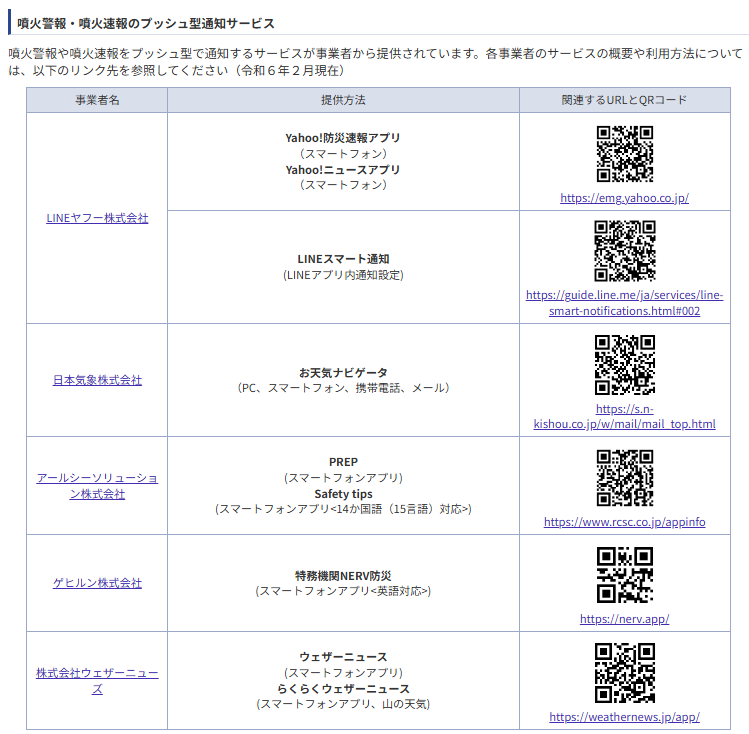The height and width of the screenshot is (734, 749).
Task: Open the https://emg.yahoo.co.jp/ URL
Action: pyautogui.click(x=624, y=198)
